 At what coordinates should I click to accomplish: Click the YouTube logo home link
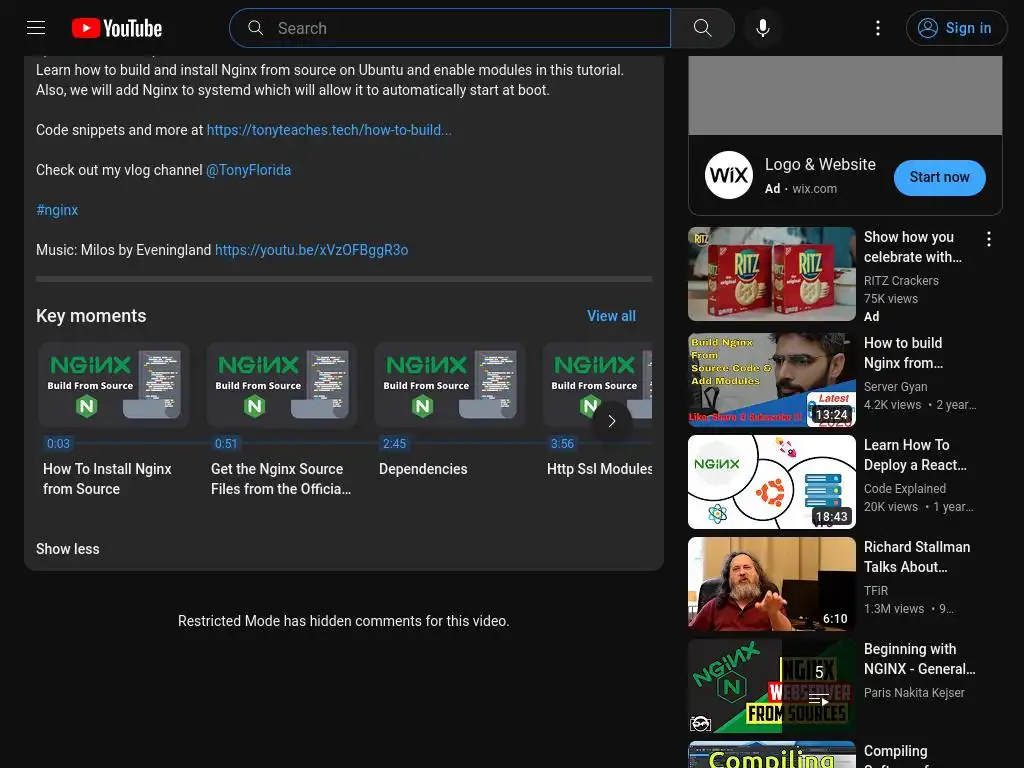tap(117, 28)
